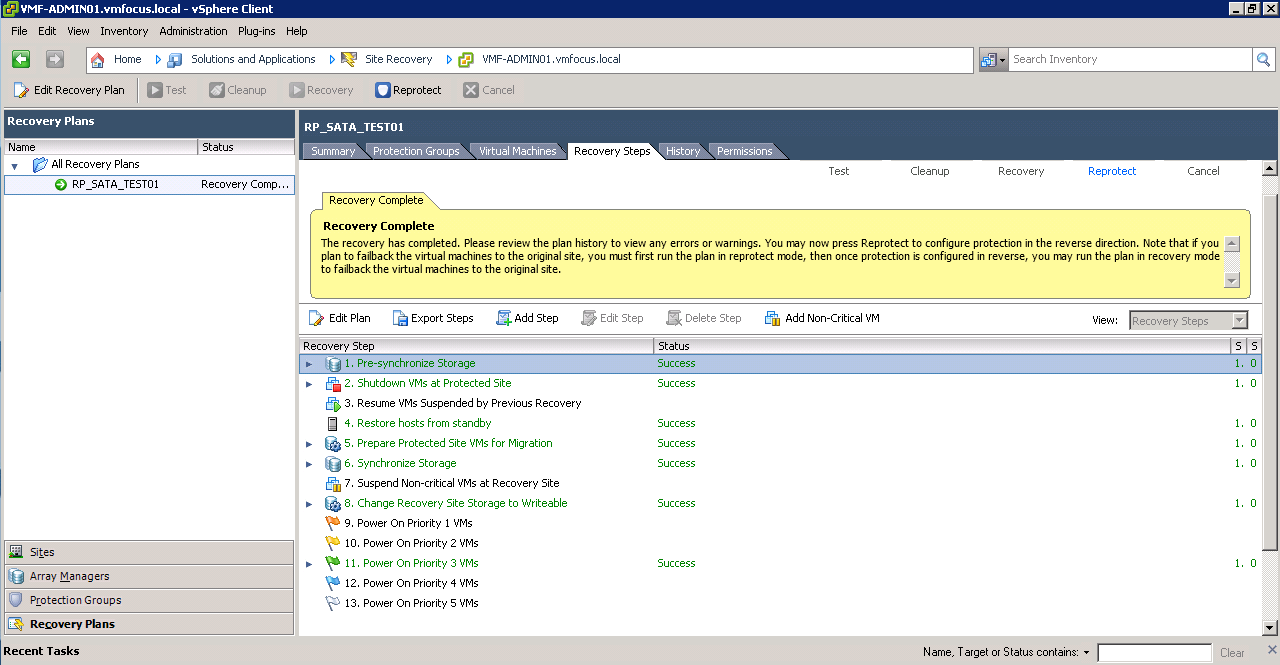The height and width of the screenshot is (665, 1280).
Task: Click the Reprotect link in steps header
Action: point(1112,171)
